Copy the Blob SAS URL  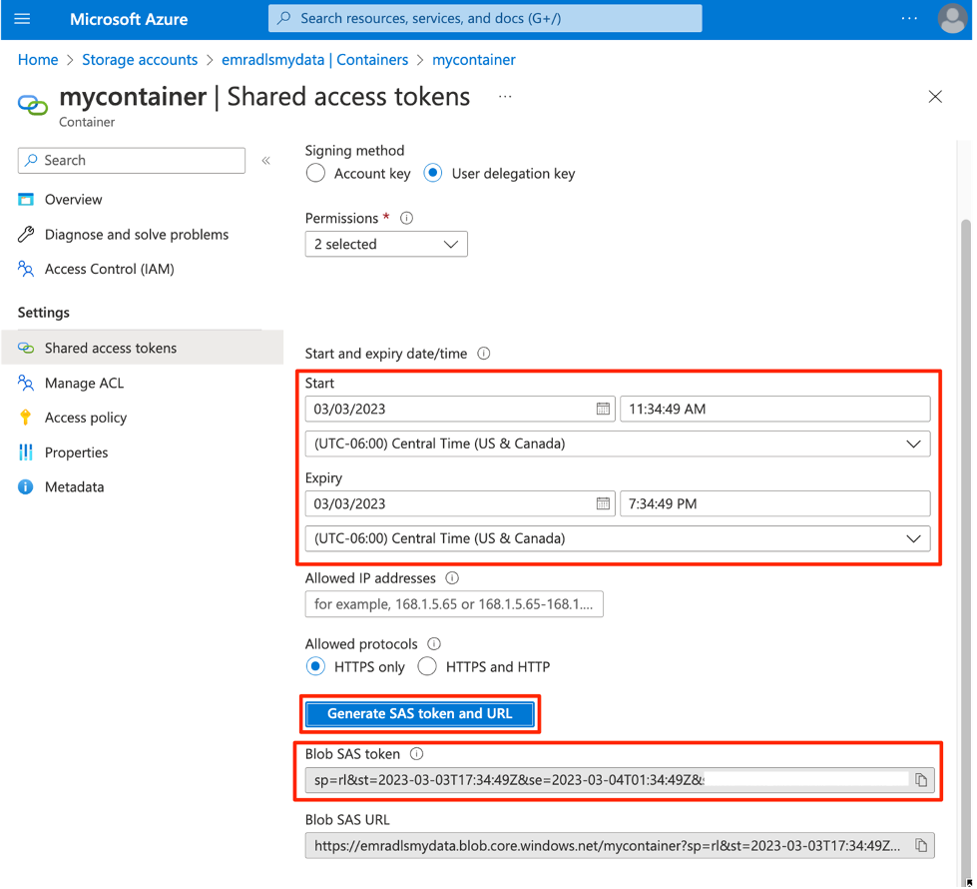[920, 846]
